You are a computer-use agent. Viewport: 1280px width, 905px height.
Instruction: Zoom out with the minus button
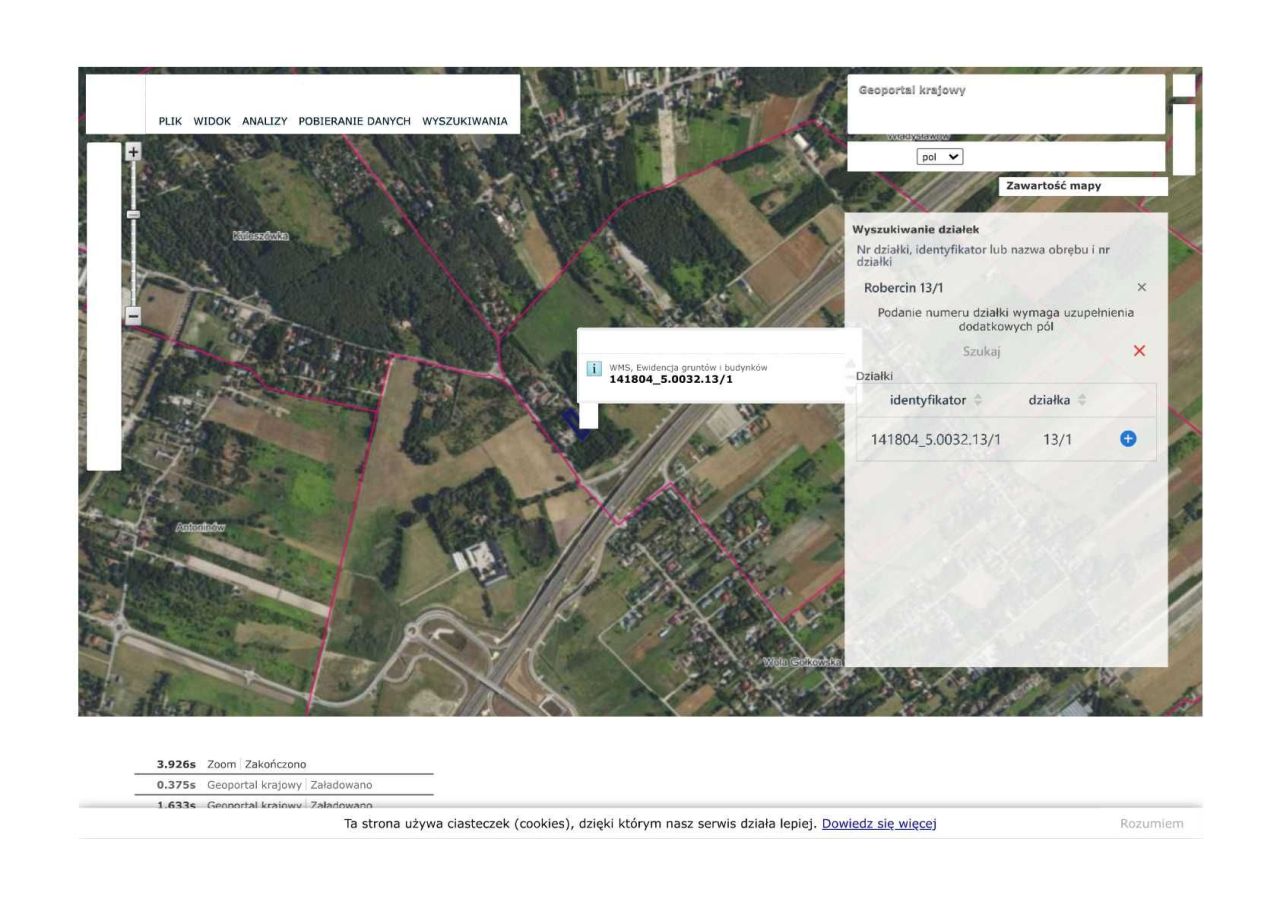coord(133,316)
